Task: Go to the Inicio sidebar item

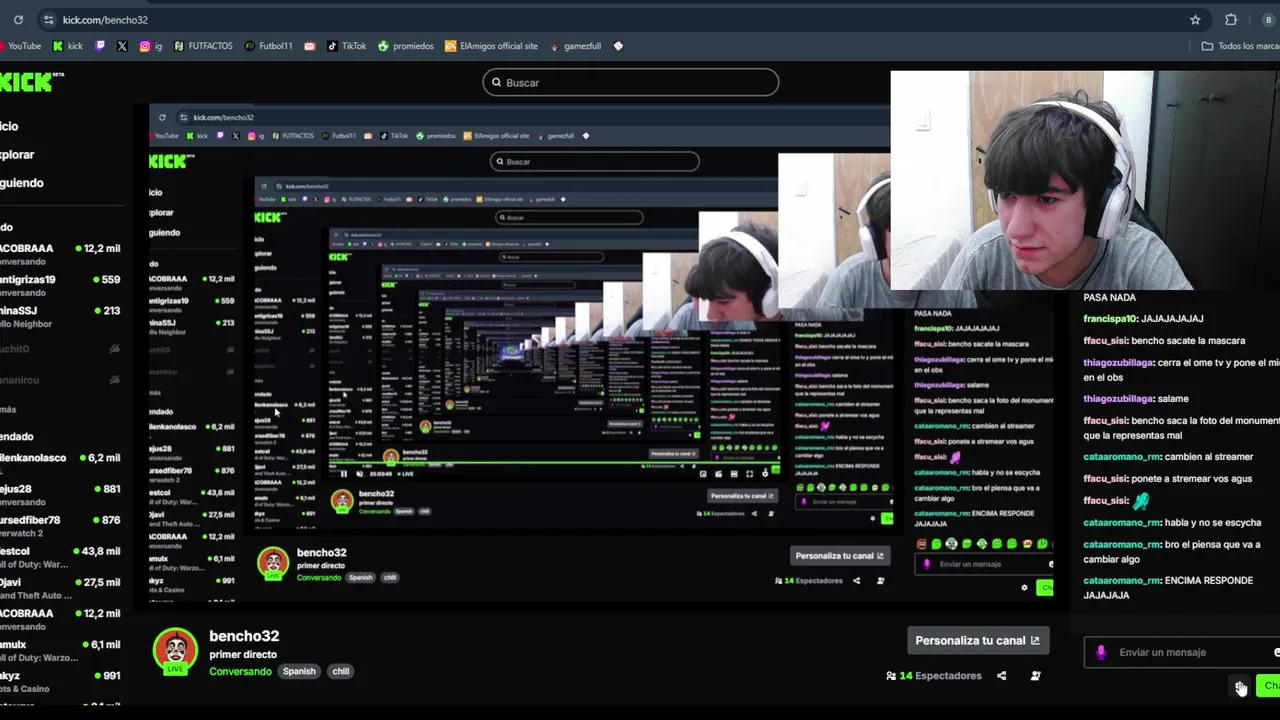Action: (x=9, y=126)
